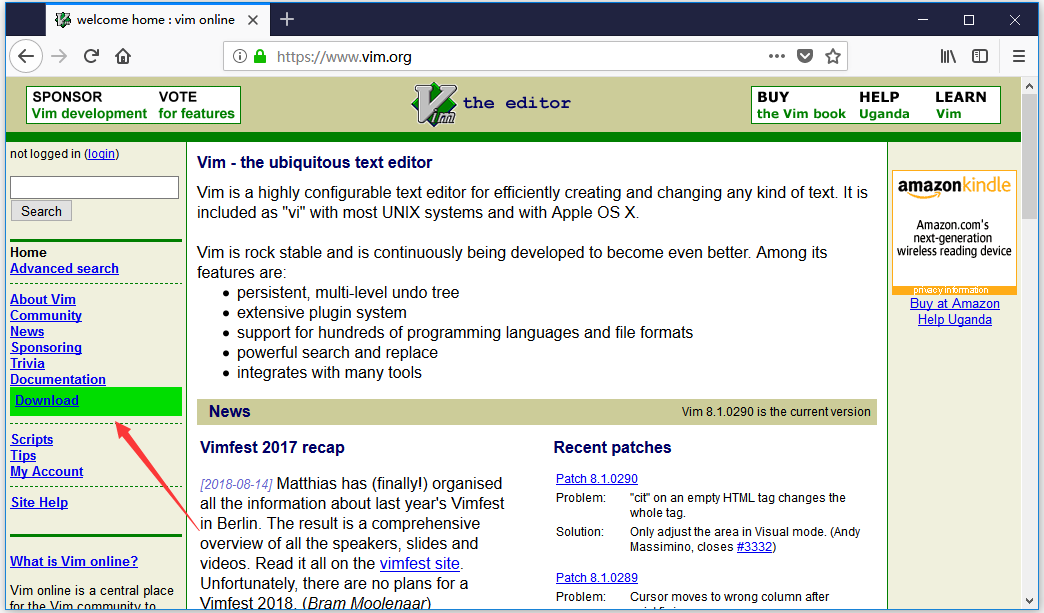1044x613 pixels.
Task: Click the Vim logo in the header
Action: pyautogui.click(x=434, y=104)
